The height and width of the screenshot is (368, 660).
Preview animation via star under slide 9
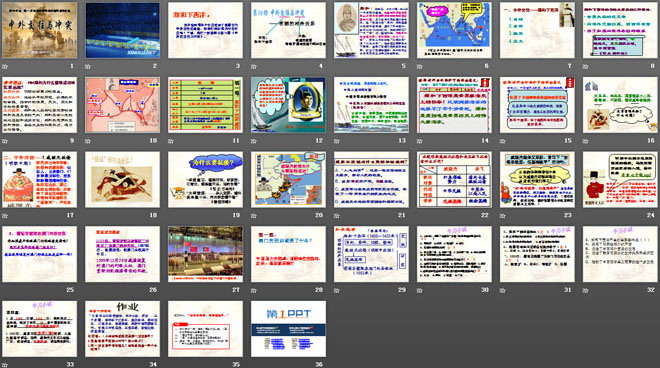(5, 141)
